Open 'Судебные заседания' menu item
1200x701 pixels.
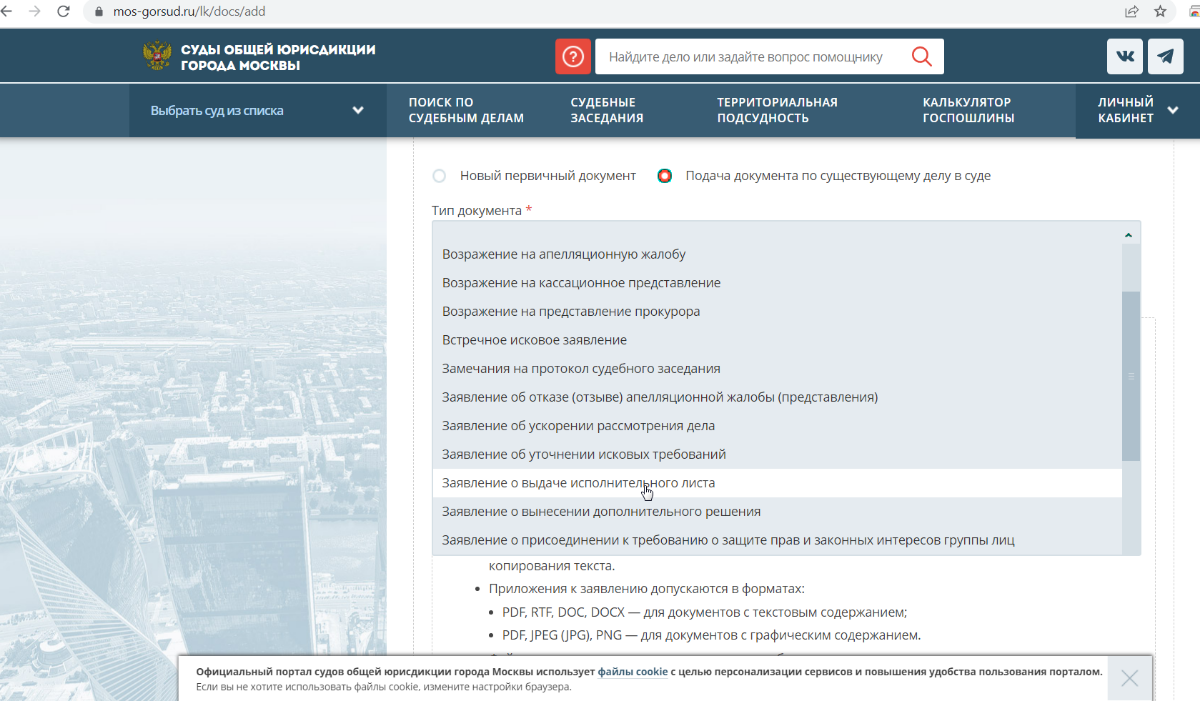(x=607, y=110)
